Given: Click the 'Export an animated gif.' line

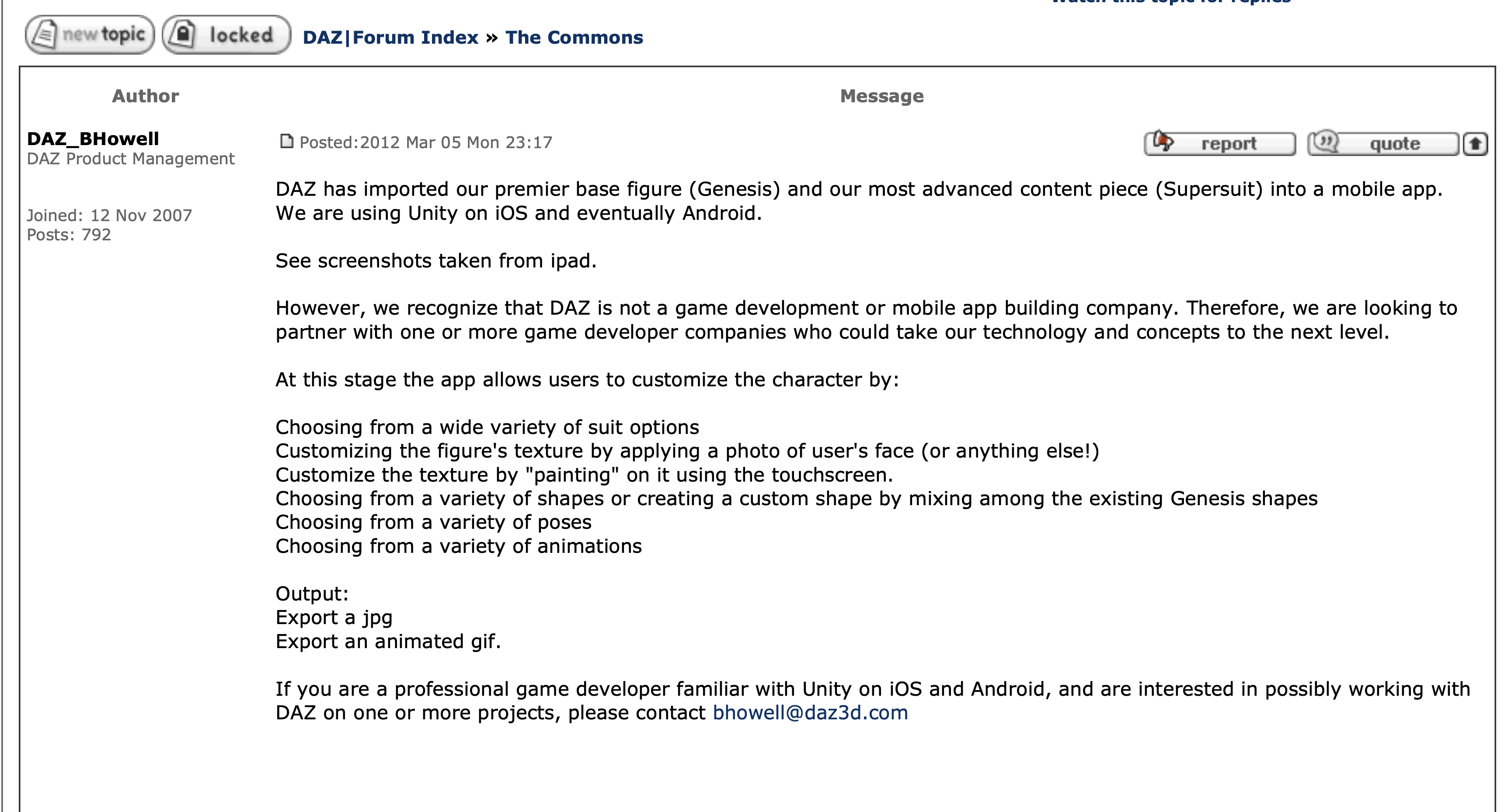Looking at the screenshot, I should click(388, 642).
